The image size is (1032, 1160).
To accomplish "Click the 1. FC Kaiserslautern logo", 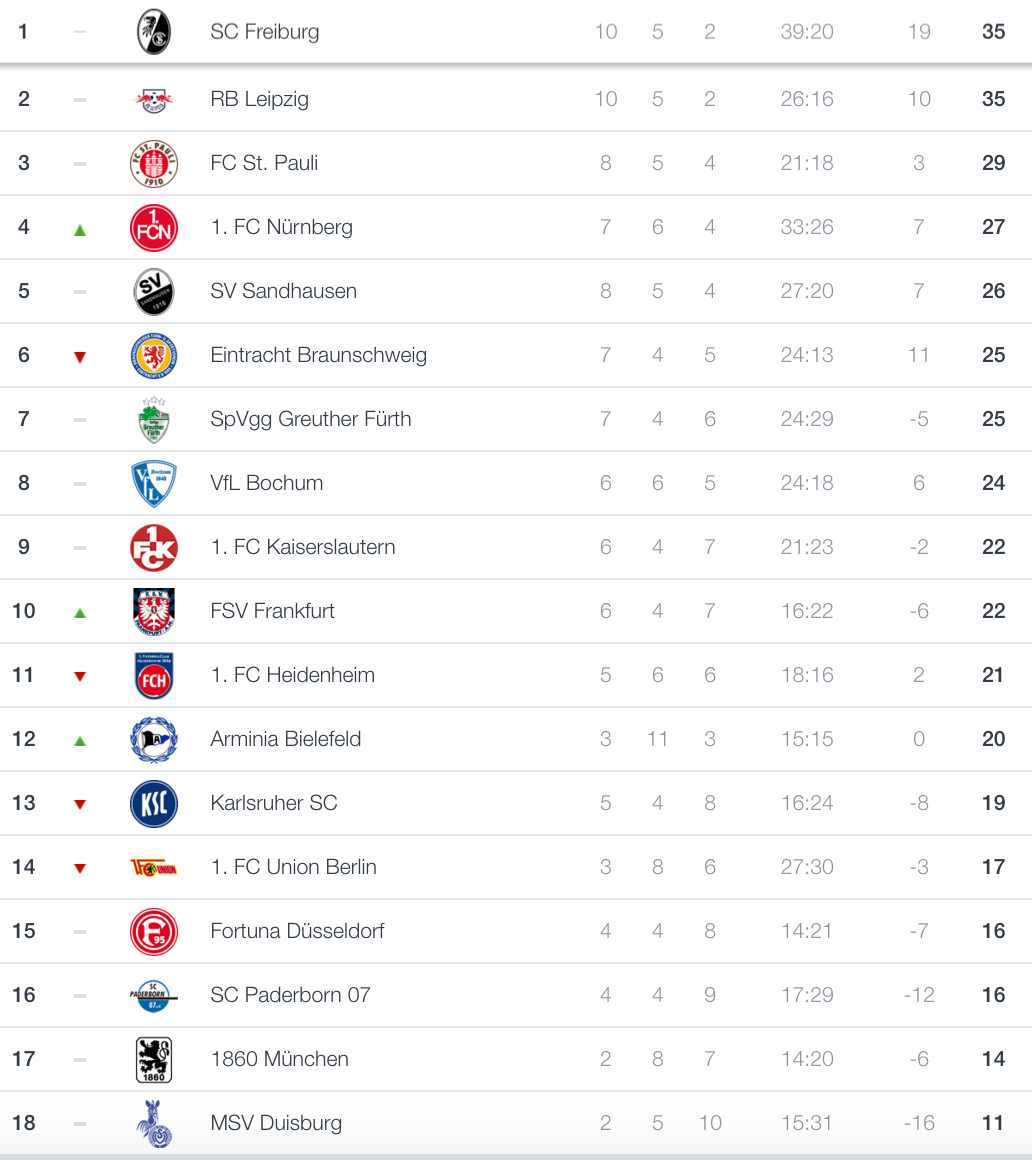I will [154, 547].
